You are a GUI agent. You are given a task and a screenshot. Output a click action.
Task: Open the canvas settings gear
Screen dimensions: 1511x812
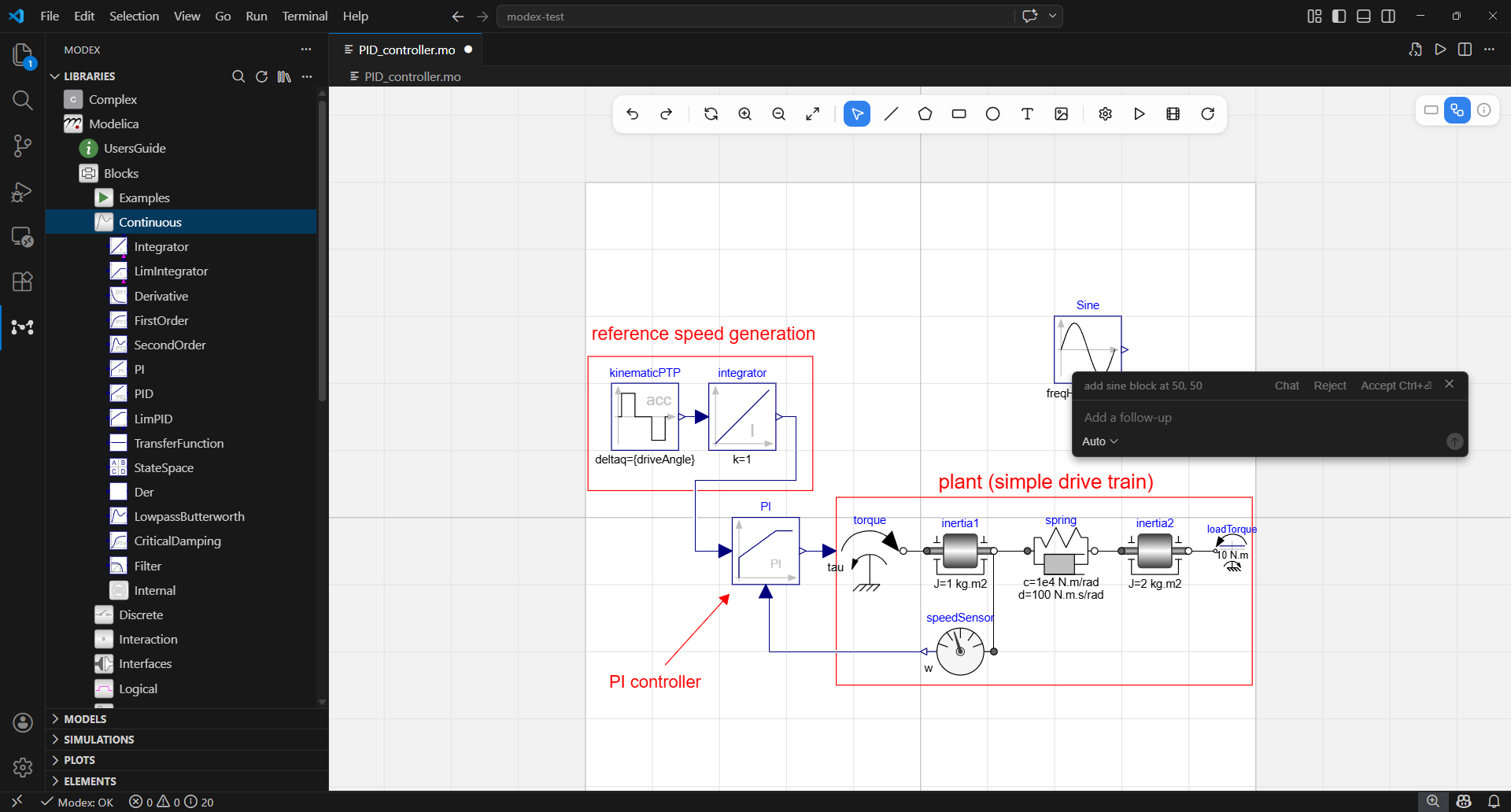coord(1105,113)
